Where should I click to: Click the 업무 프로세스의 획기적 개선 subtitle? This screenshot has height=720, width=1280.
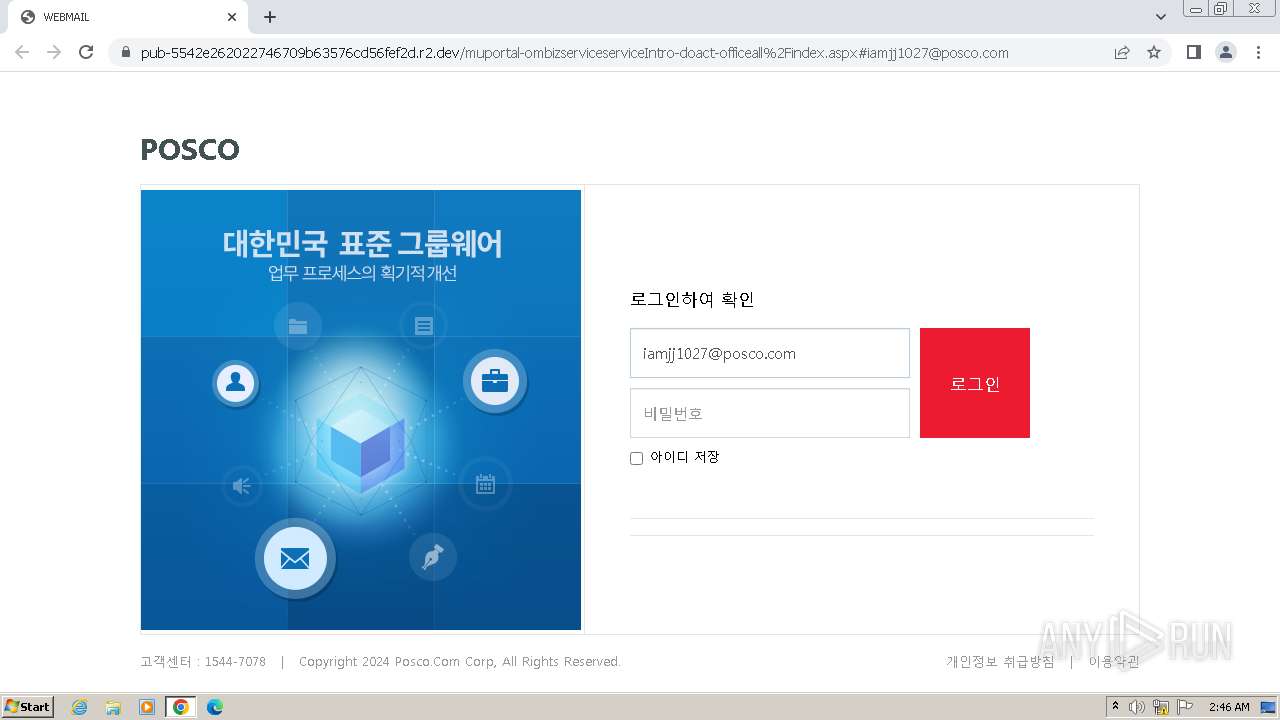point(362,273)
